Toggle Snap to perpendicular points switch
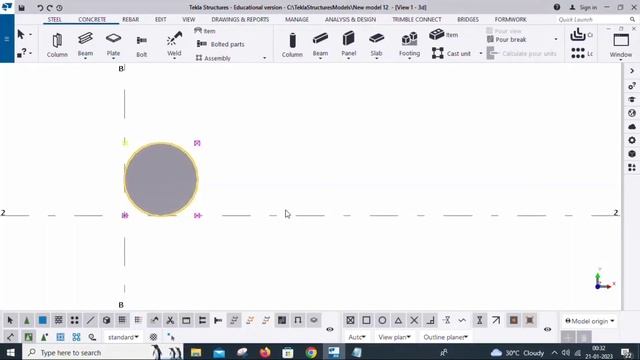This screenshot has width=640, height=360. coord(430,320)
